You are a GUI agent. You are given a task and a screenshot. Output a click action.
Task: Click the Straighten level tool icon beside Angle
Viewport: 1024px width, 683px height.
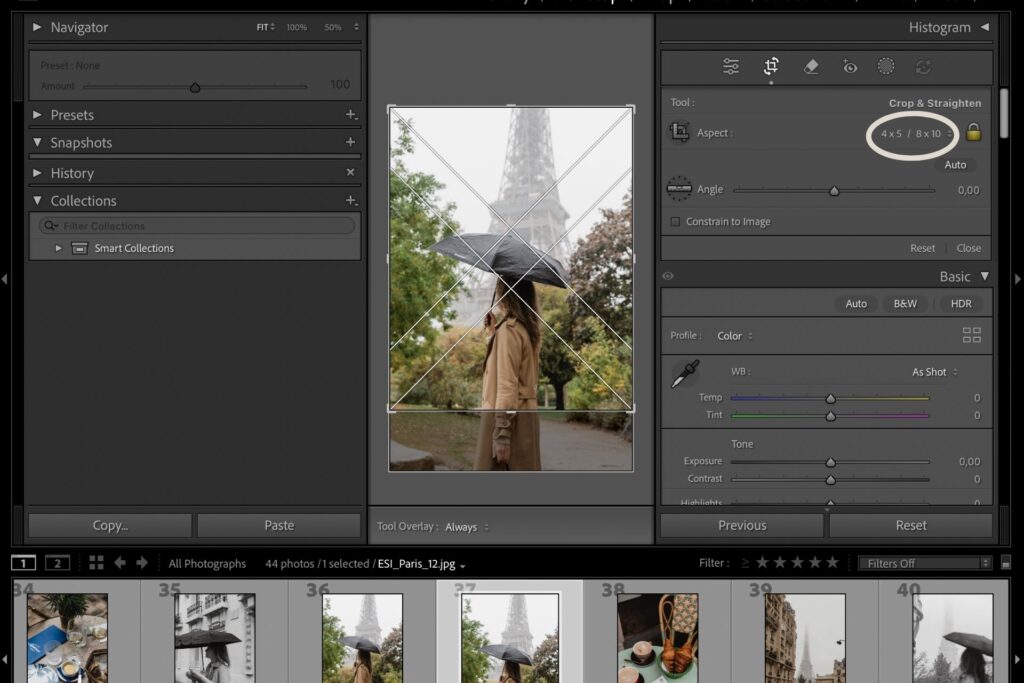pyautogui.click(x=679, y=189)
